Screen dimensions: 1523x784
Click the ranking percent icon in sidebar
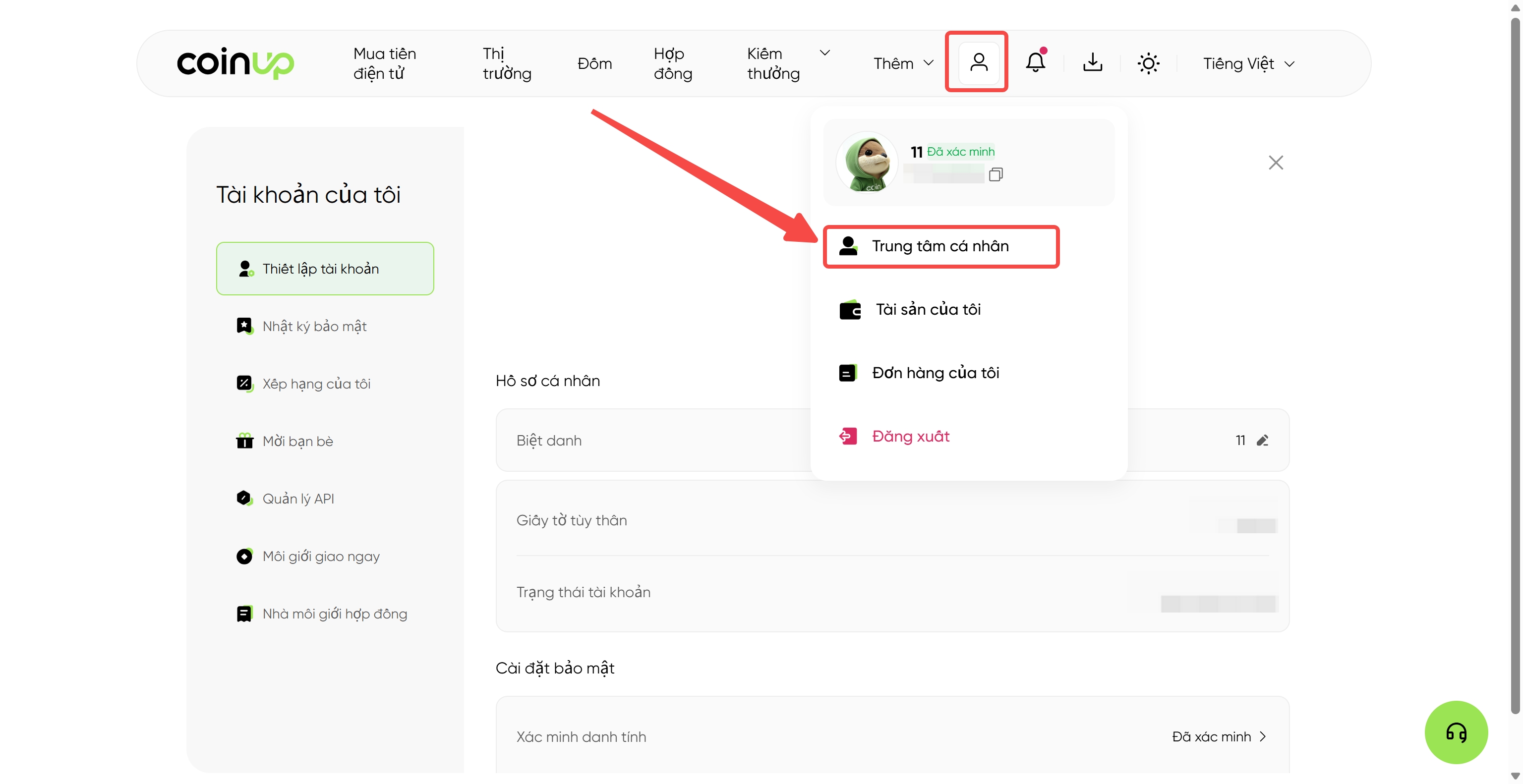[x=245, y=384]
